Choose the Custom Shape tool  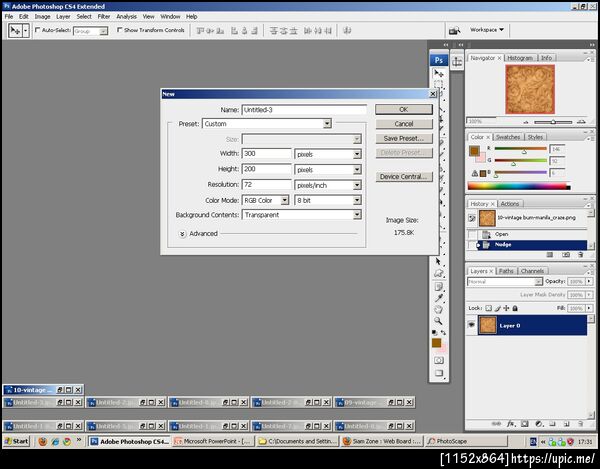[438, 273]
